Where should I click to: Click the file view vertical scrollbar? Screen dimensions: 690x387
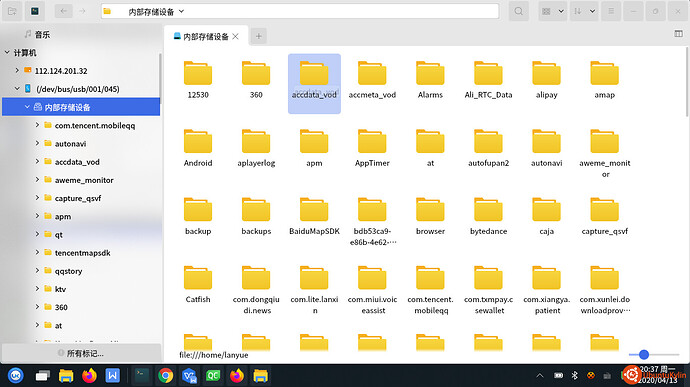pyautogui.click(x=687, y=83)
